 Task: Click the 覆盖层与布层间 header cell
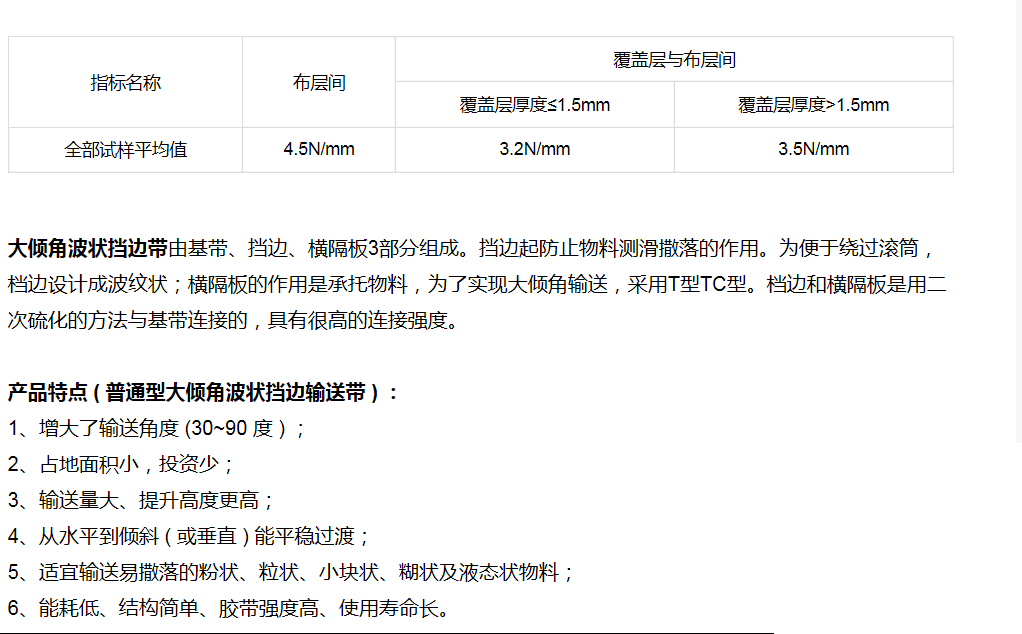674,60
